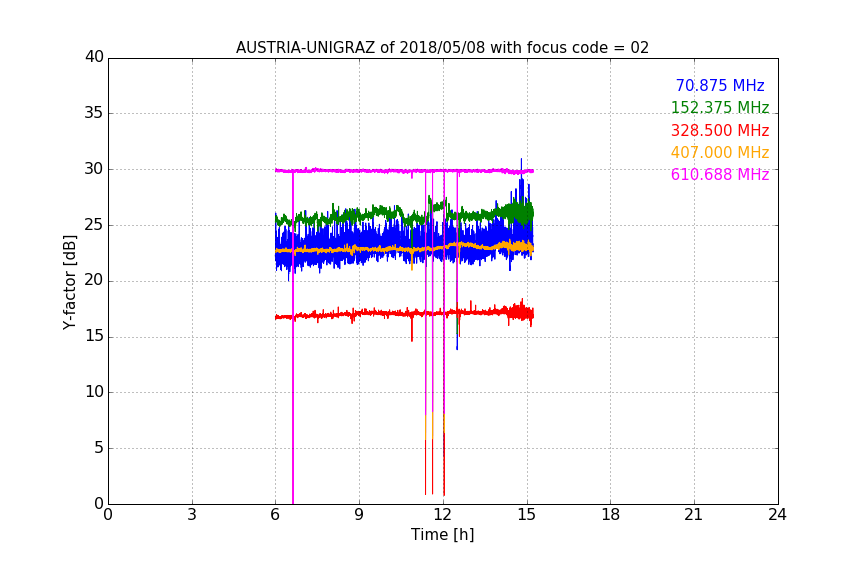864x576 pixels.
Task: Select the 328.500 MHz legend label
Action: tap(720, 131)
